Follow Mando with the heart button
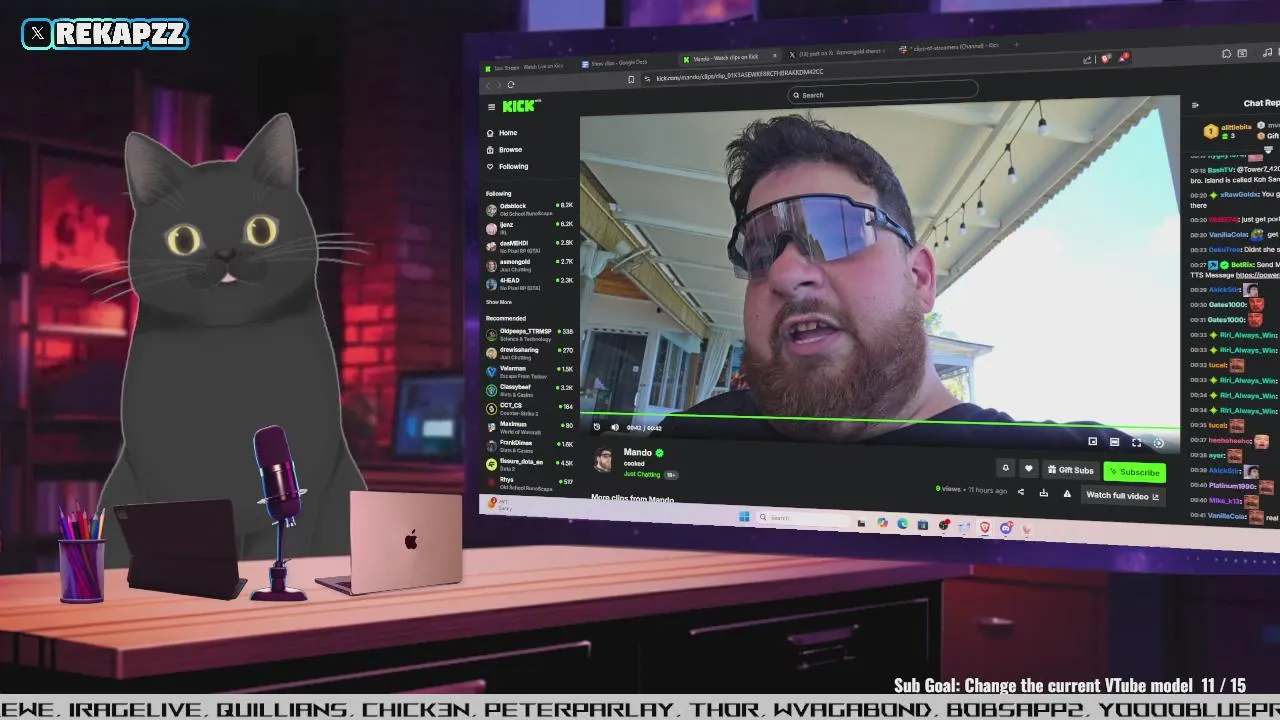The width and height of the screenshot is (1280, 720). point(1028,469)
